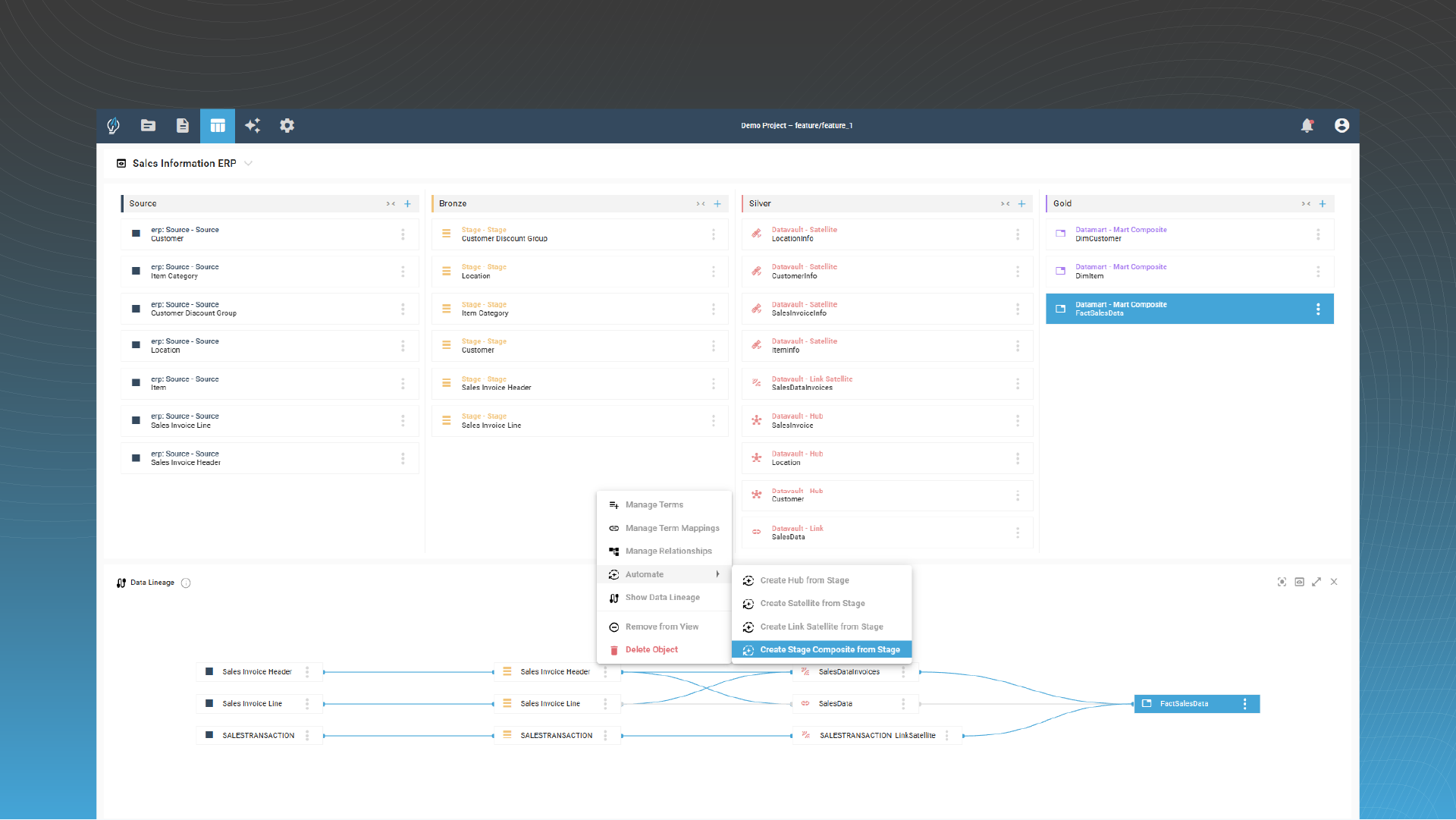Open the Sales Information ERP dropdown
Image resolution: width=1456 pixels, height=820 pixels.
click(x=248, y=163)
